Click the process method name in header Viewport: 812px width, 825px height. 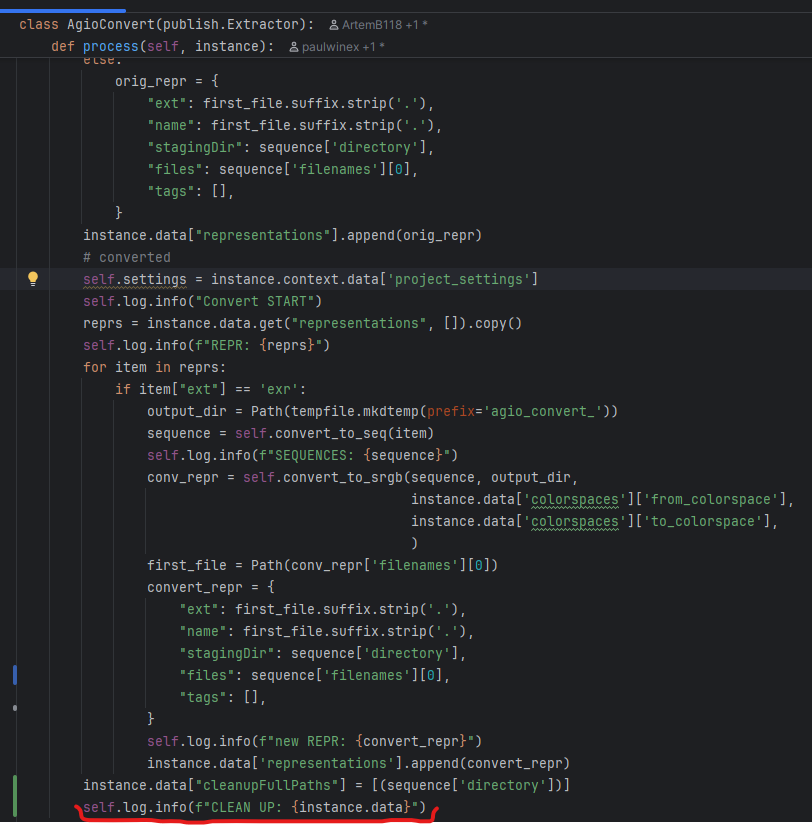(111, 47)
